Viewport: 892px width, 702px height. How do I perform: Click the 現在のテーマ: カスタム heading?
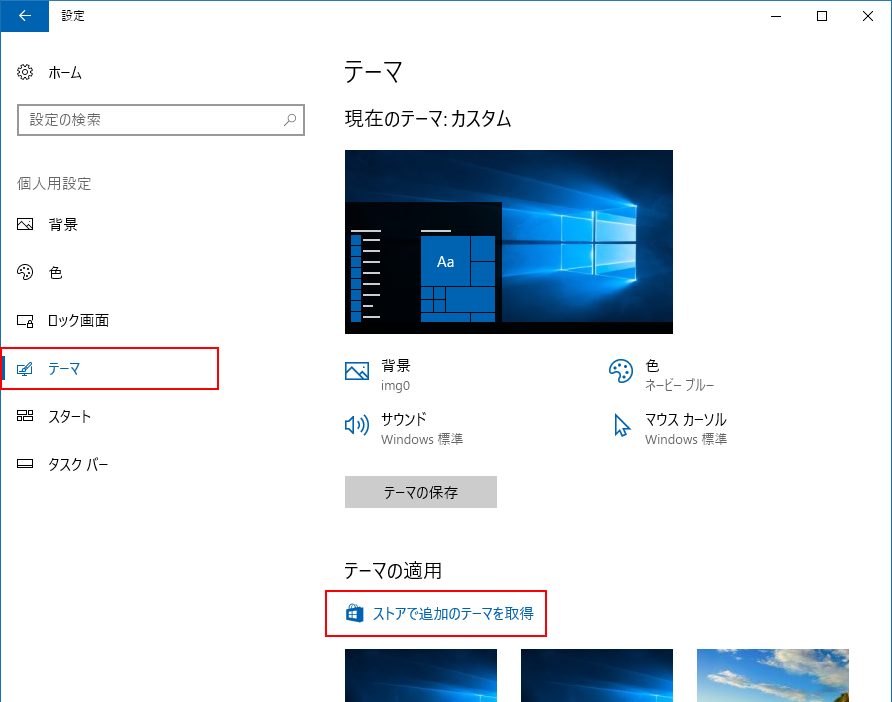click(428, 119)
